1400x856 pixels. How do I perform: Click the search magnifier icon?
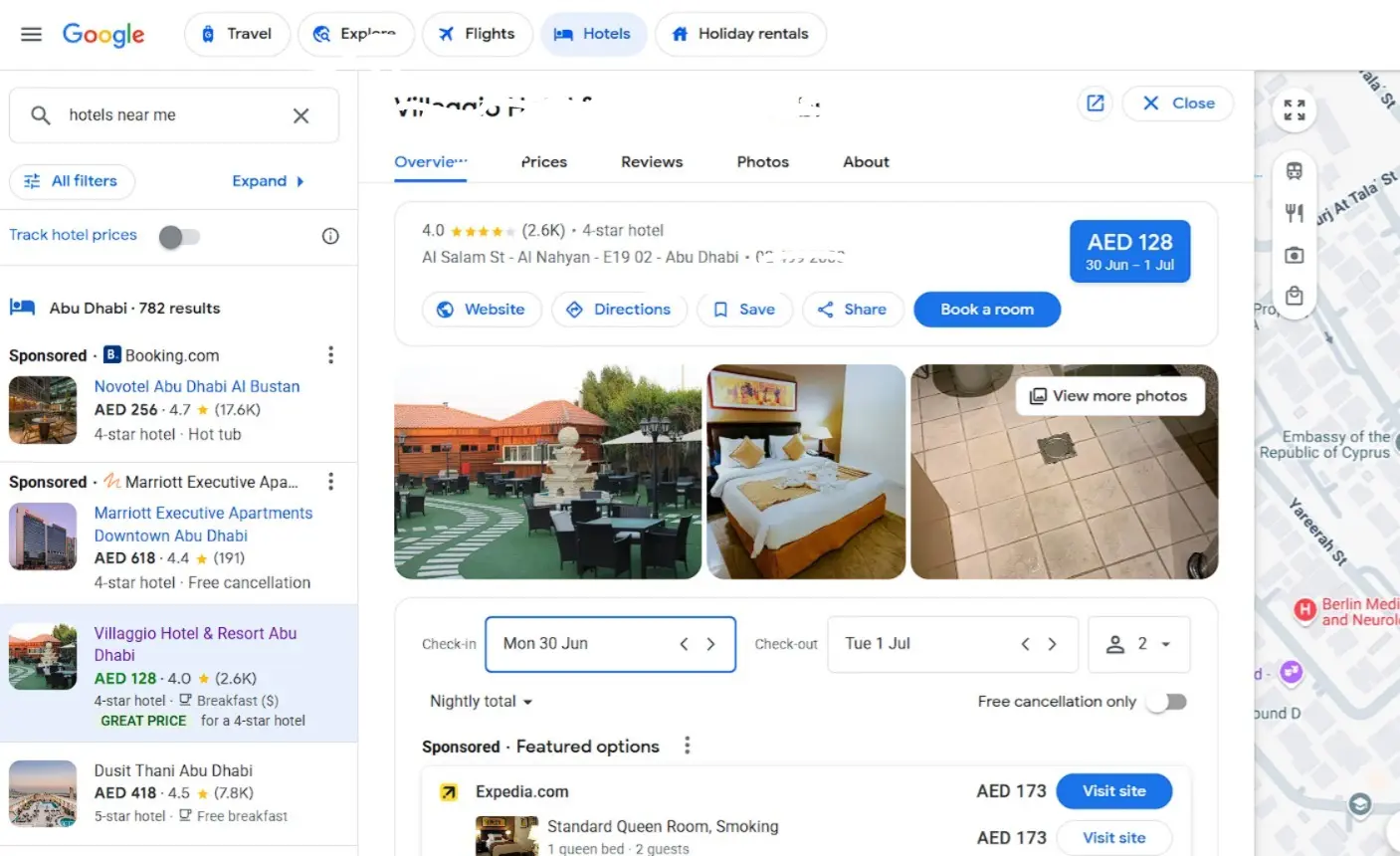pos(41,115)
